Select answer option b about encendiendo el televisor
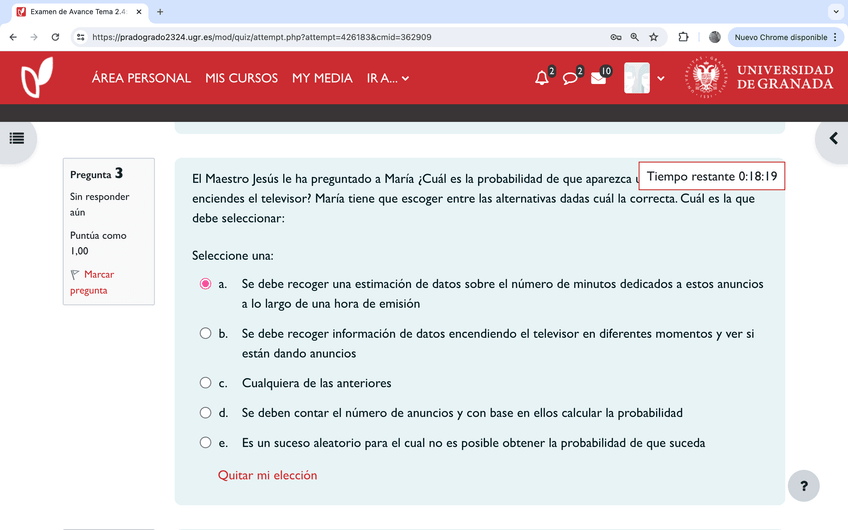The height and width of the screenshot is (530, 848). [206, 333]
